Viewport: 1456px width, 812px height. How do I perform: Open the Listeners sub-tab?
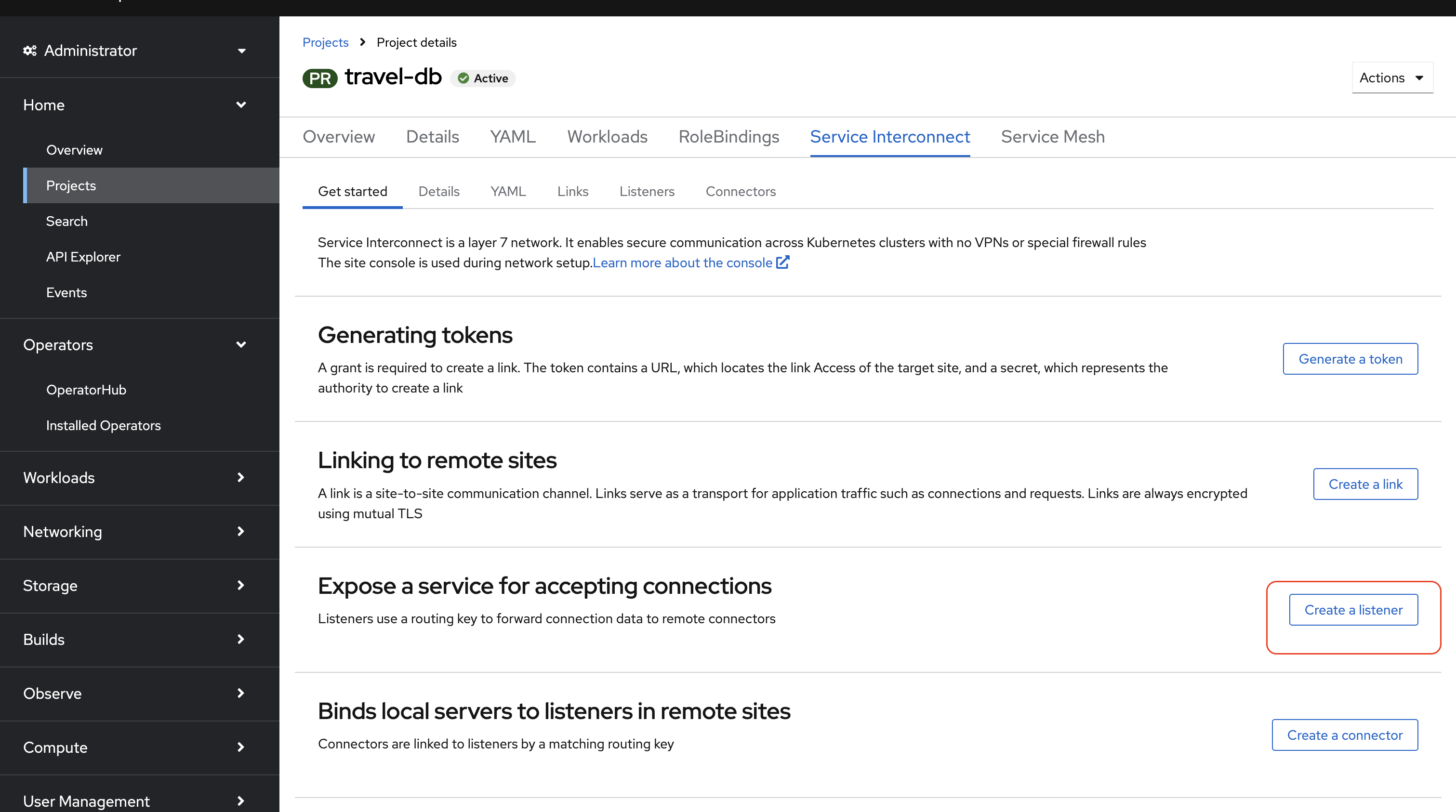(x=647, y=192)
